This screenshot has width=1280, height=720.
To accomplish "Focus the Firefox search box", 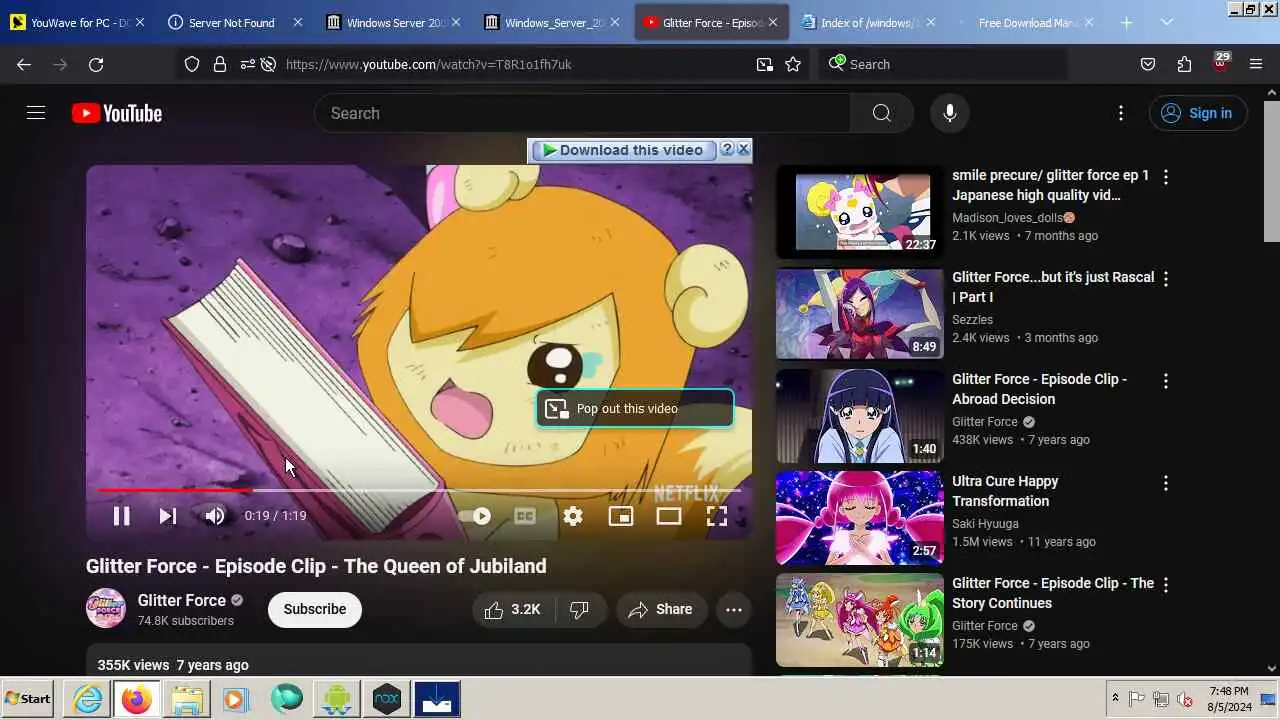I will [x=942, y=64].
